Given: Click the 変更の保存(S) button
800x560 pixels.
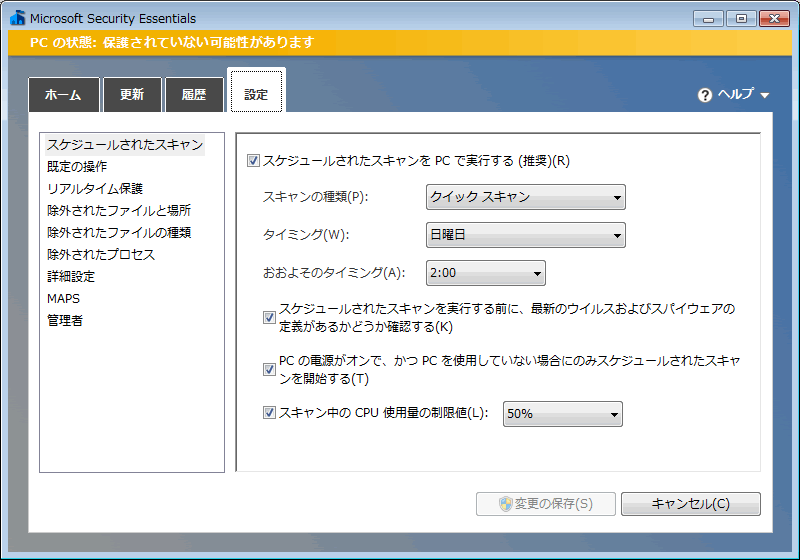Looking at the screenshot, I should click(546, 504).
